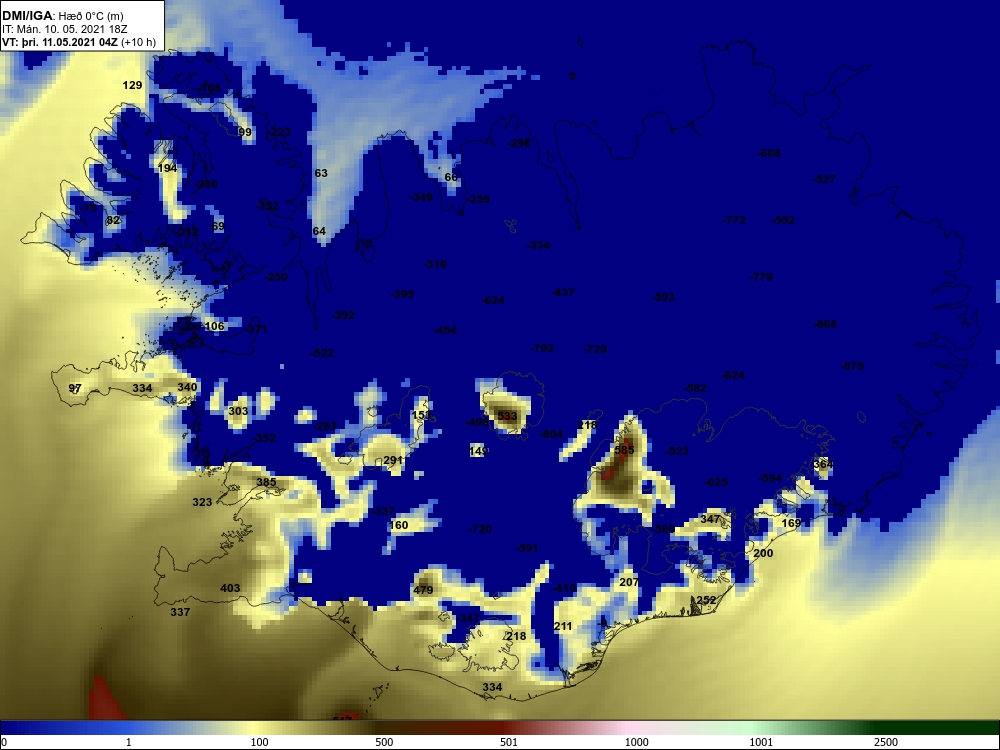Click the map value "403"
Viewport: 1000px width, 750px height.
coord(230,588)
